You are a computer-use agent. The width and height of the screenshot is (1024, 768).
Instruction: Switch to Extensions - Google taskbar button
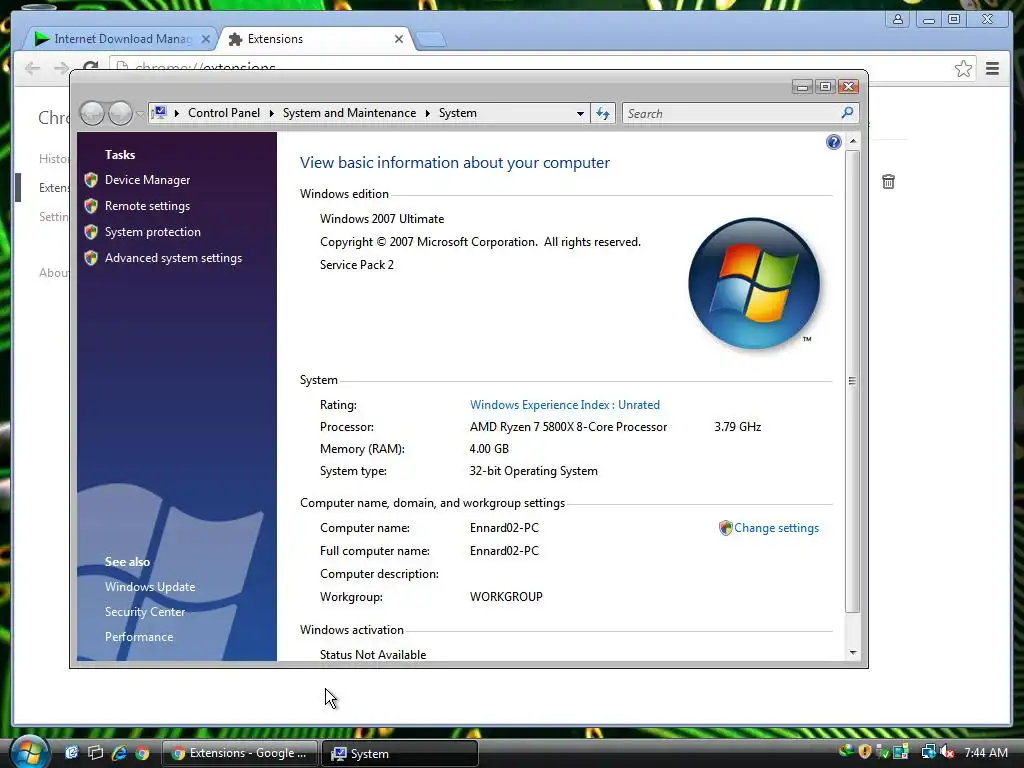(240, 753)
